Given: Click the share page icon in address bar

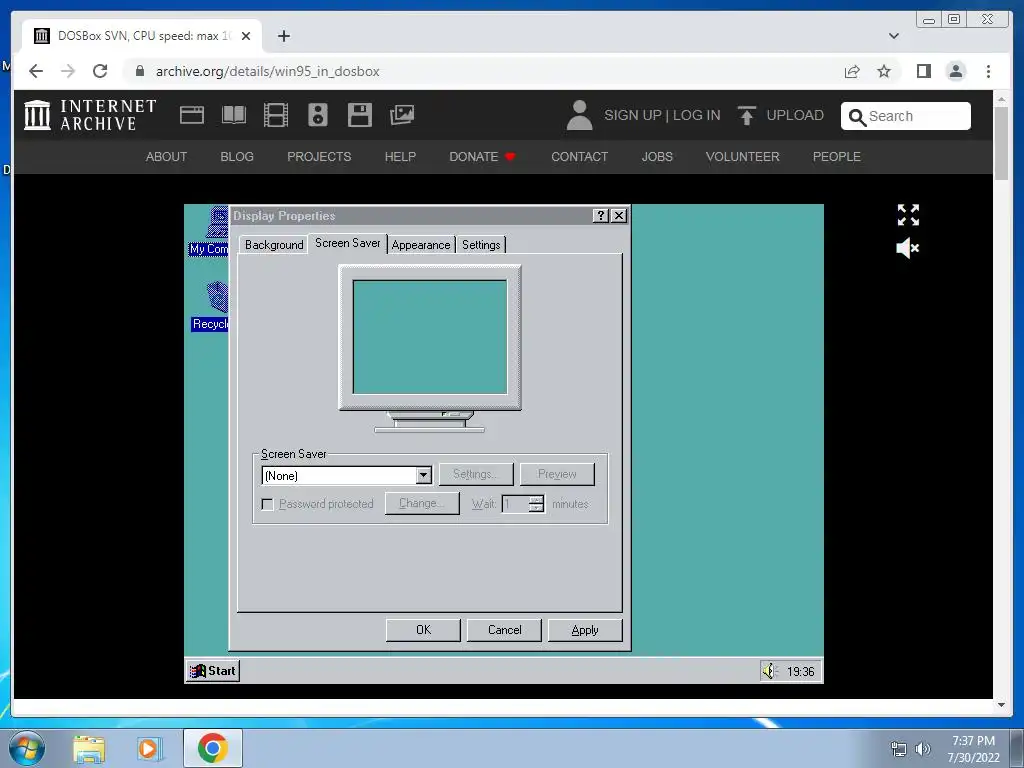Looking at the screenshot, I should 852,71.
